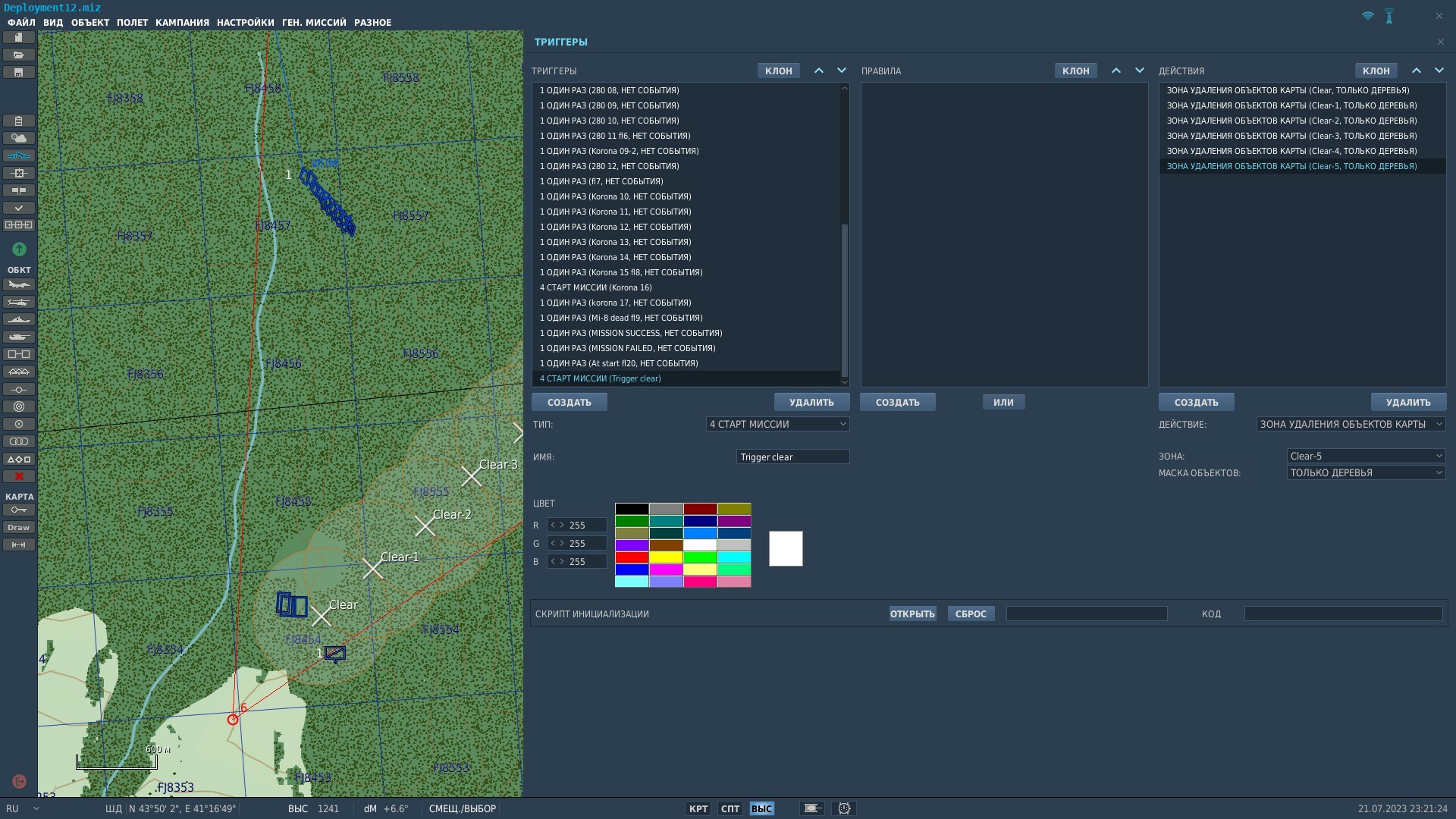
Task: Select the navigation point tool
Action: [x=19, y=389]
